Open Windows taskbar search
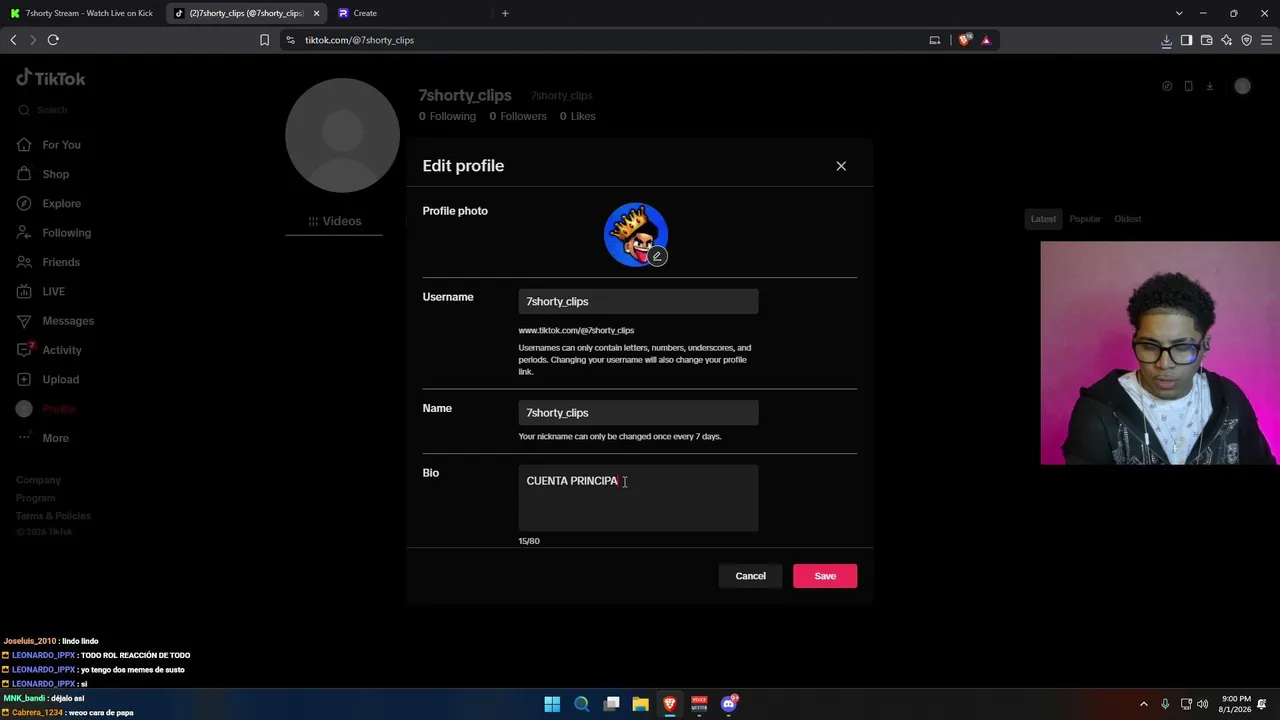This screenshot has height=720, width=1280. (581, 704)
